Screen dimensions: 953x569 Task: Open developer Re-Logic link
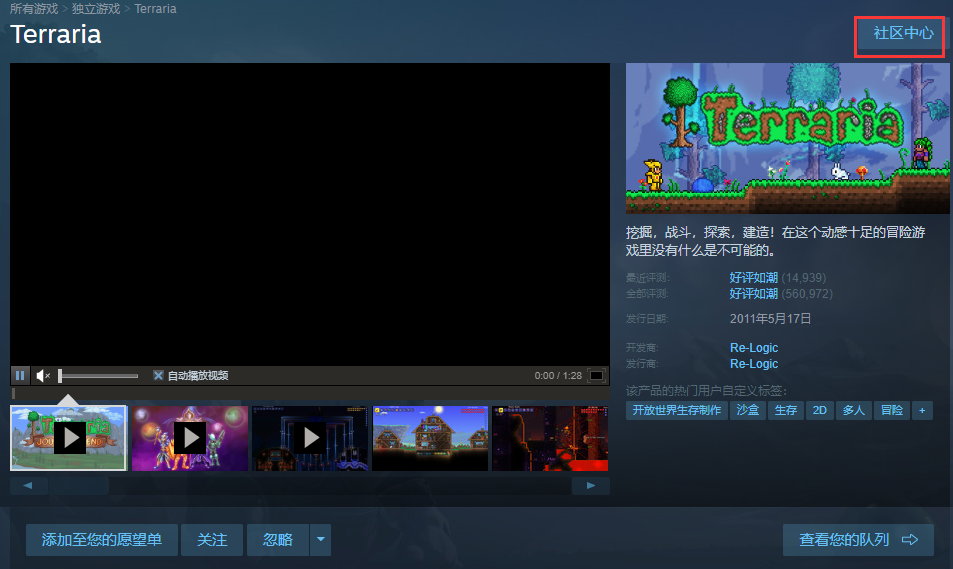[x=754, y=348]
